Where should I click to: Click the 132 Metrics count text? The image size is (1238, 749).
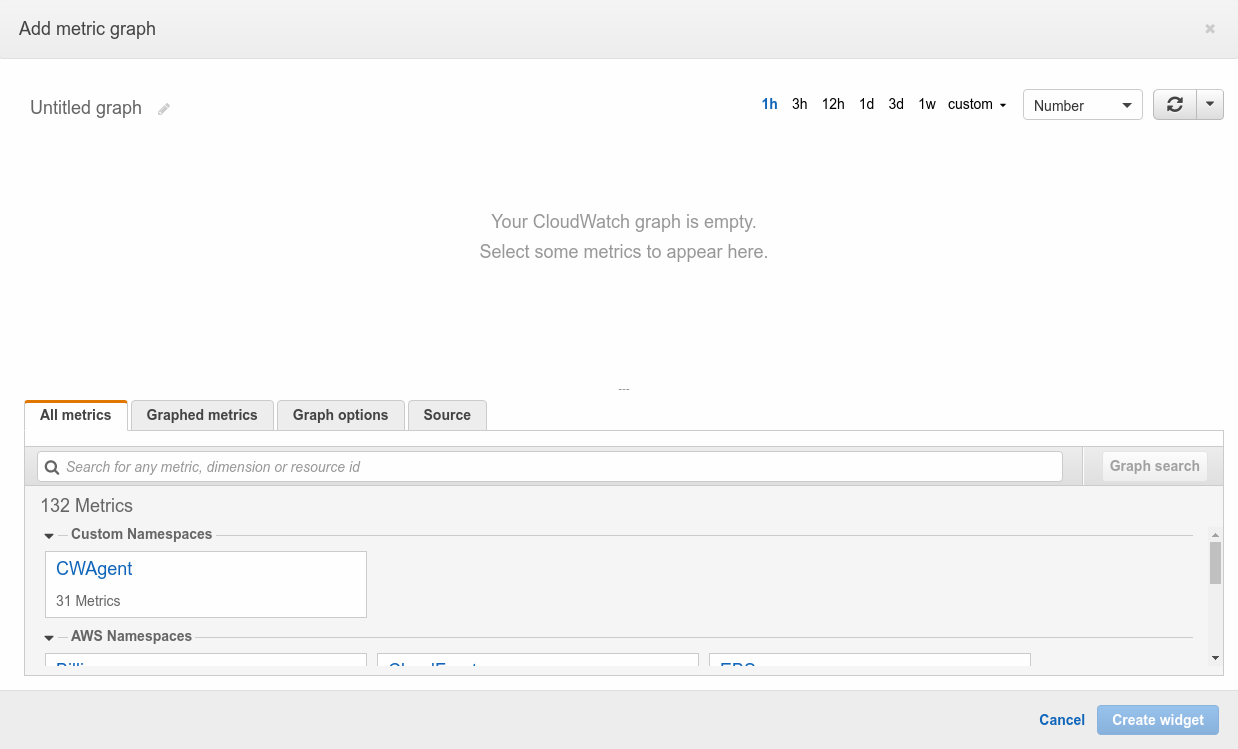coord(87,506)
